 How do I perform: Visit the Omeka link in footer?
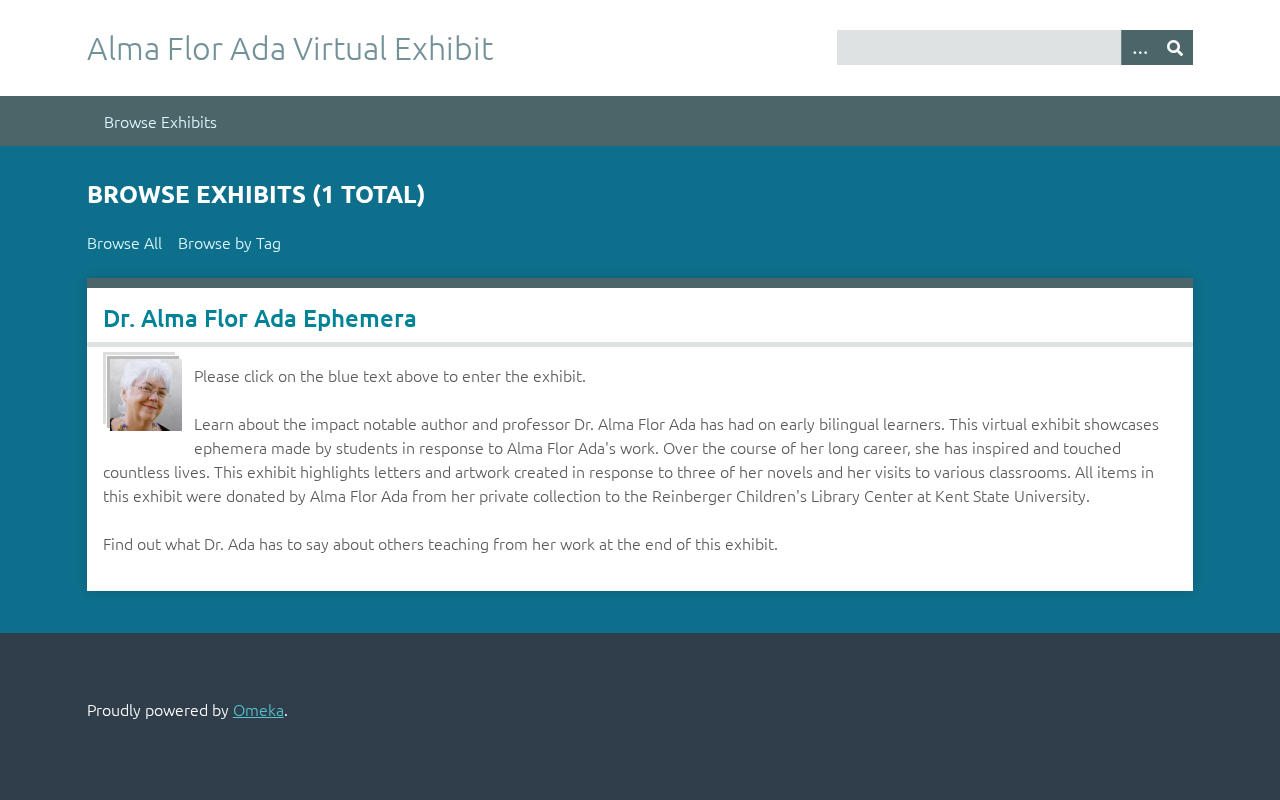(x=258, y=710)
